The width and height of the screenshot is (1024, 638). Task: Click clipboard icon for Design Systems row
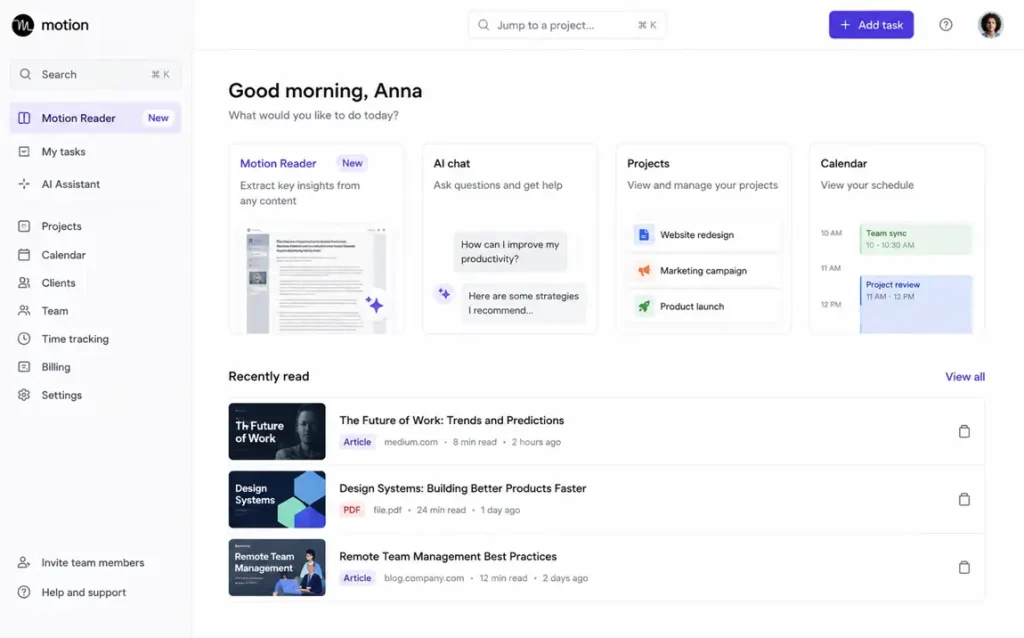pos(964,500)
